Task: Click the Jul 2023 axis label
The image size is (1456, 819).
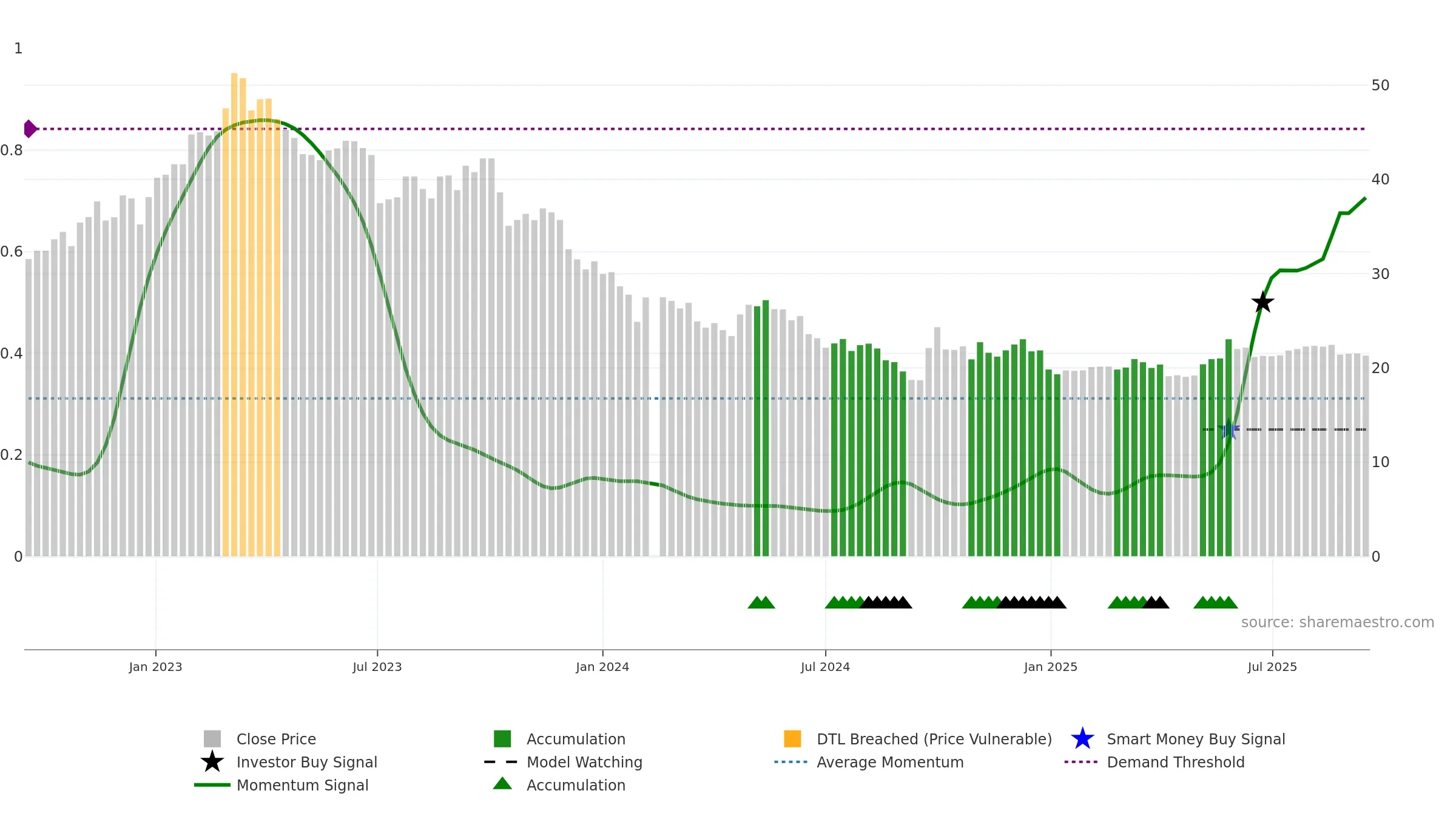Action: point(377,667)
